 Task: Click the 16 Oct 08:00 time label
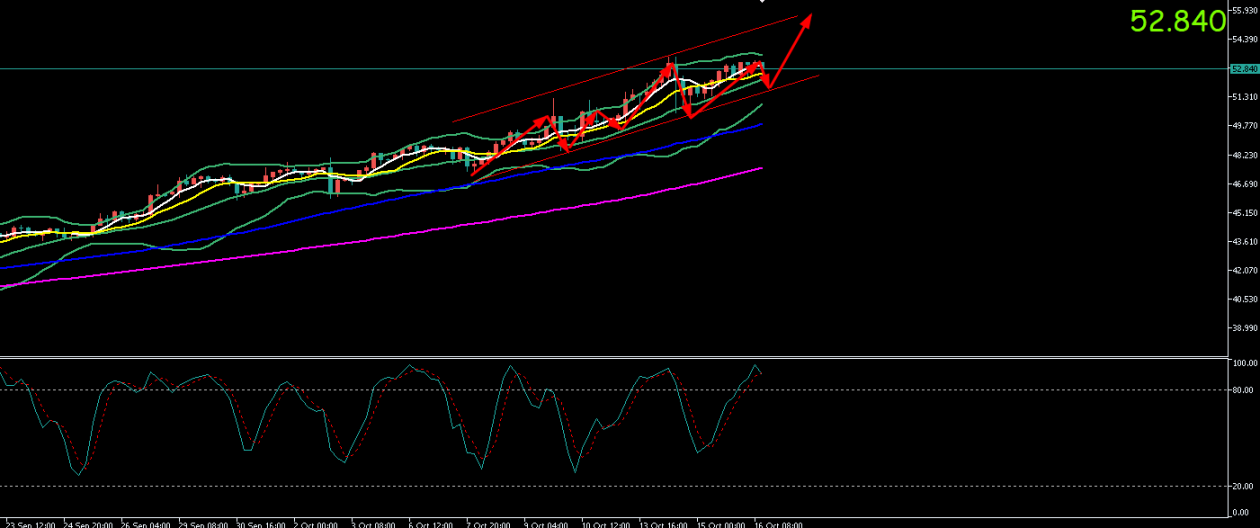pyautogui.click(x=776, y=523)
